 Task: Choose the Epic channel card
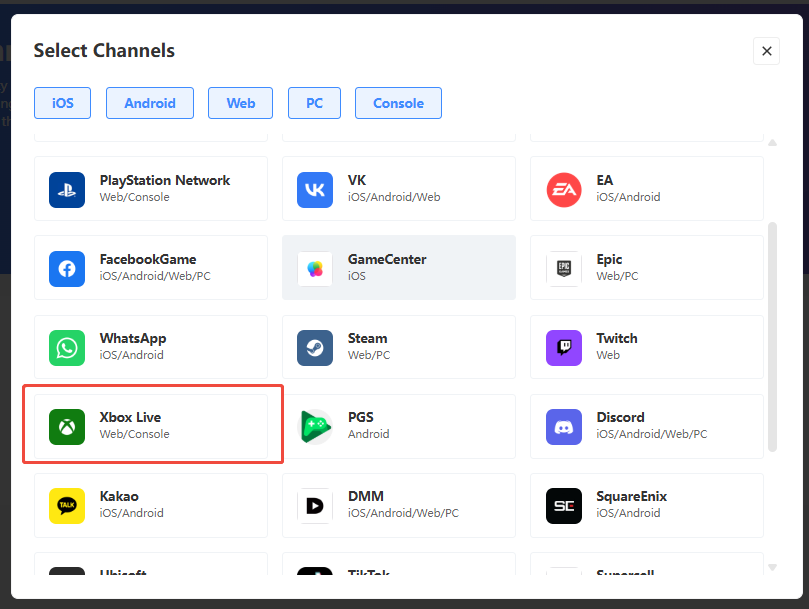646,268
